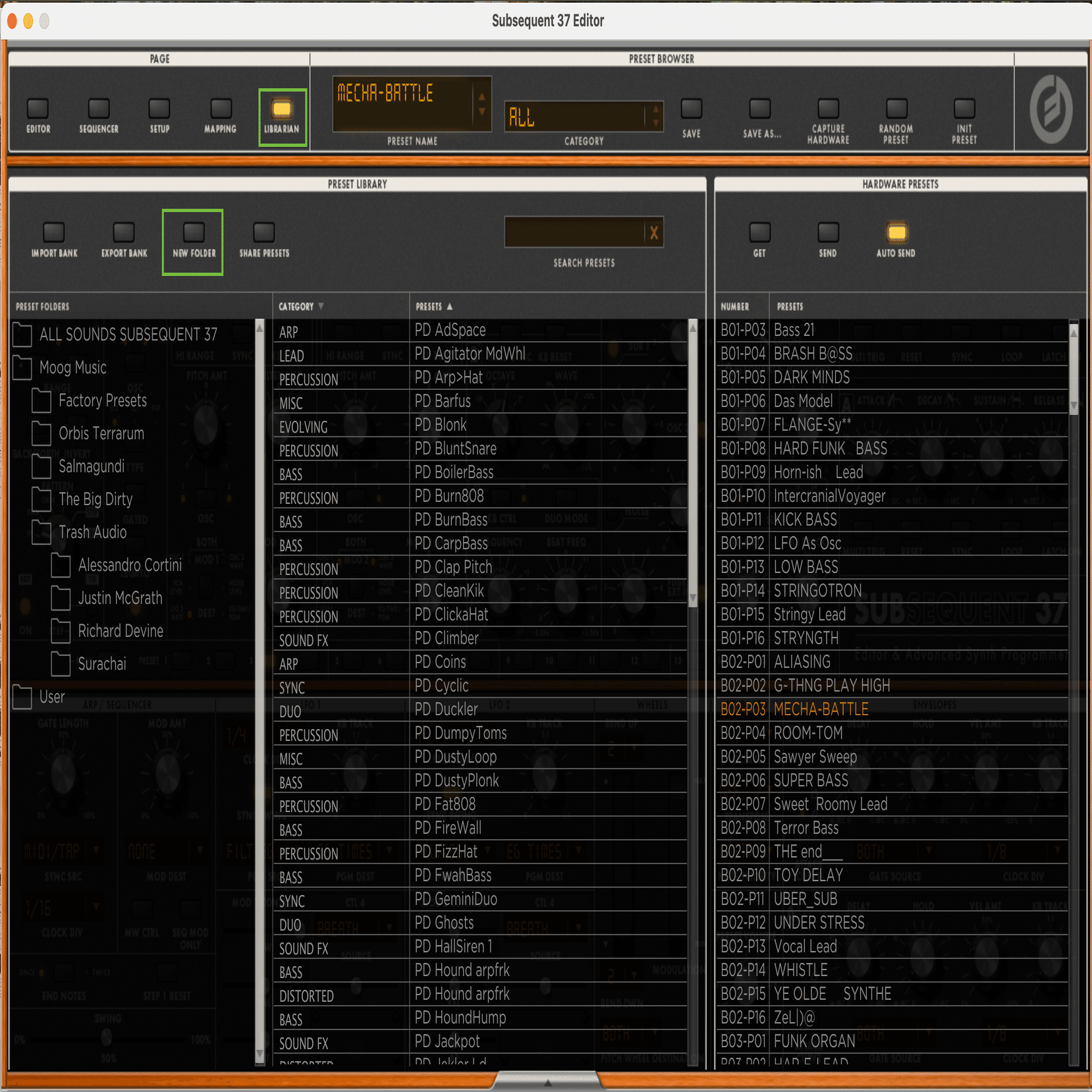
Task: Select hardware preset TOY DELAY
Action: point(892,875)
